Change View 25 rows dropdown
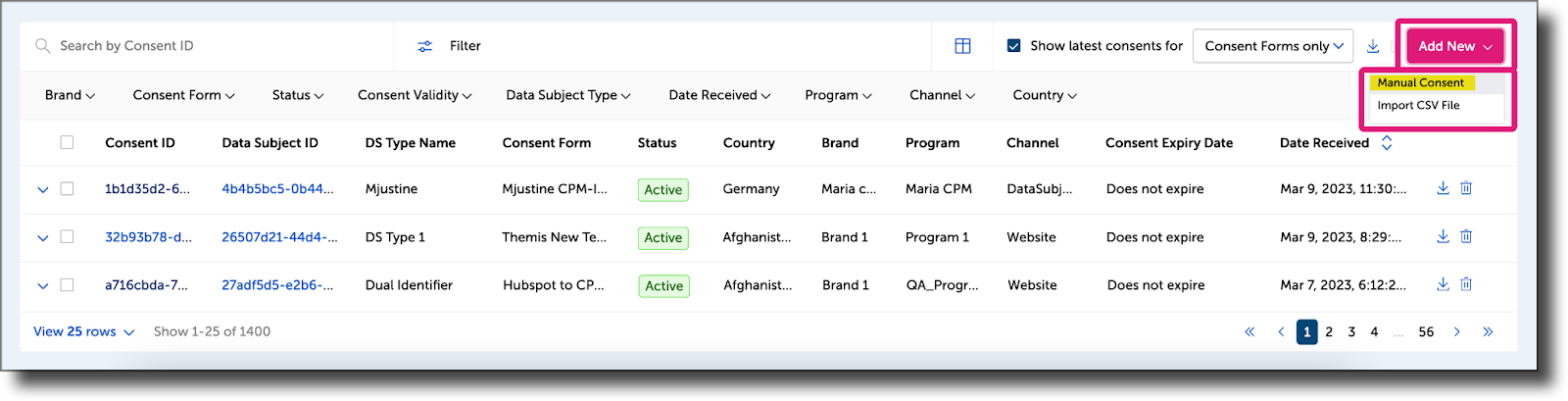This screenshot has height=401, width=1568. 83,332
